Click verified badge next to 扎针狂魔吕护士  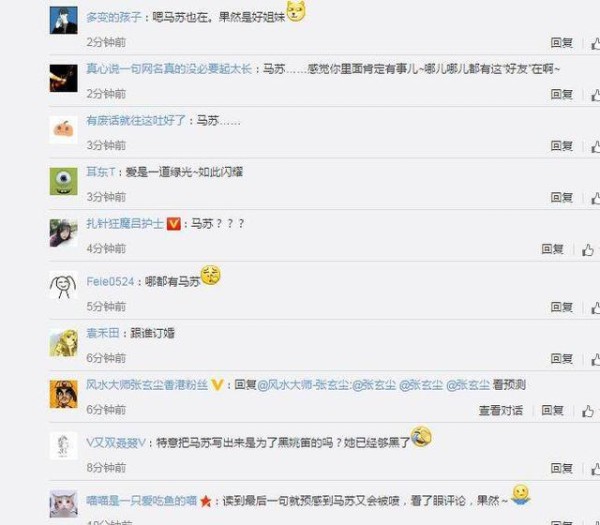click(x=174, y=223)
